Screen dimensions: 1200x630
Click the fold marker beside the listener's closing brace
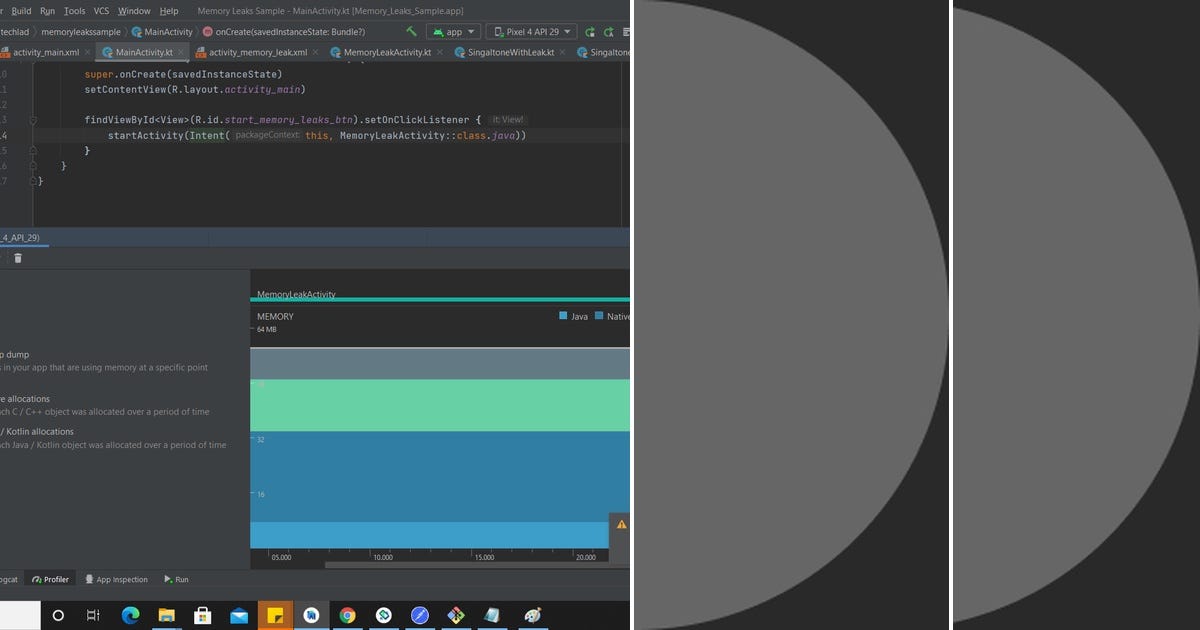point(32,150)
